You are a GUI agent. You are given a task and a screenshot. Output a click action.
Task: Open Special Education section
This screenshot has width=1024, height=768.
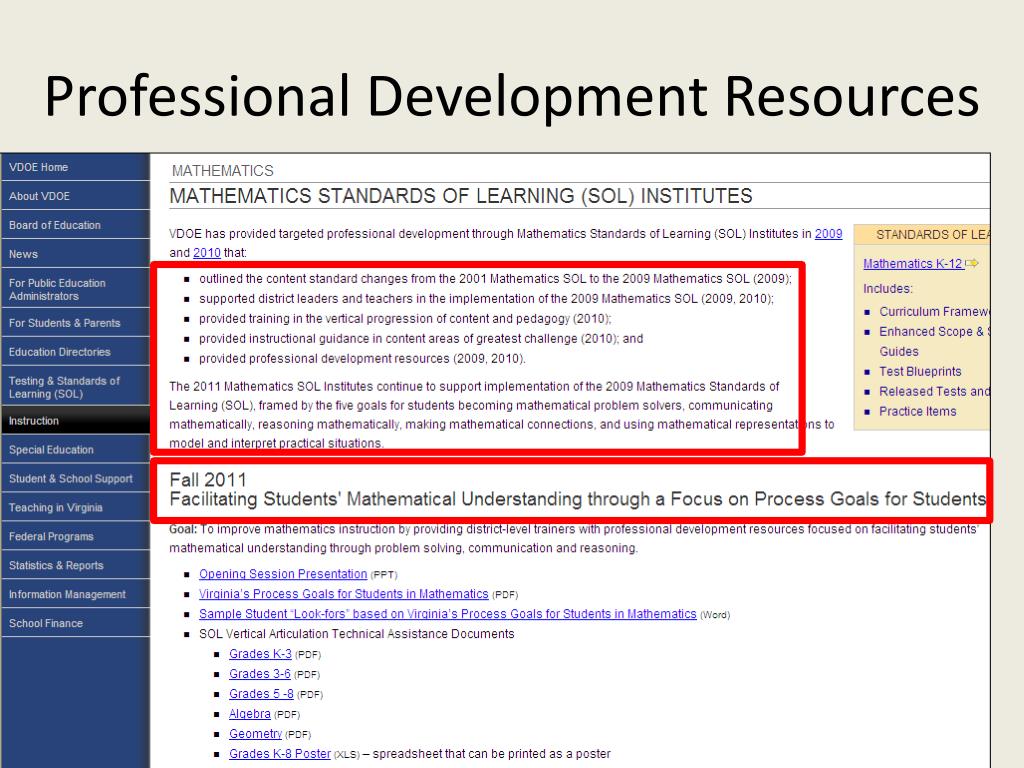(75, 449)
